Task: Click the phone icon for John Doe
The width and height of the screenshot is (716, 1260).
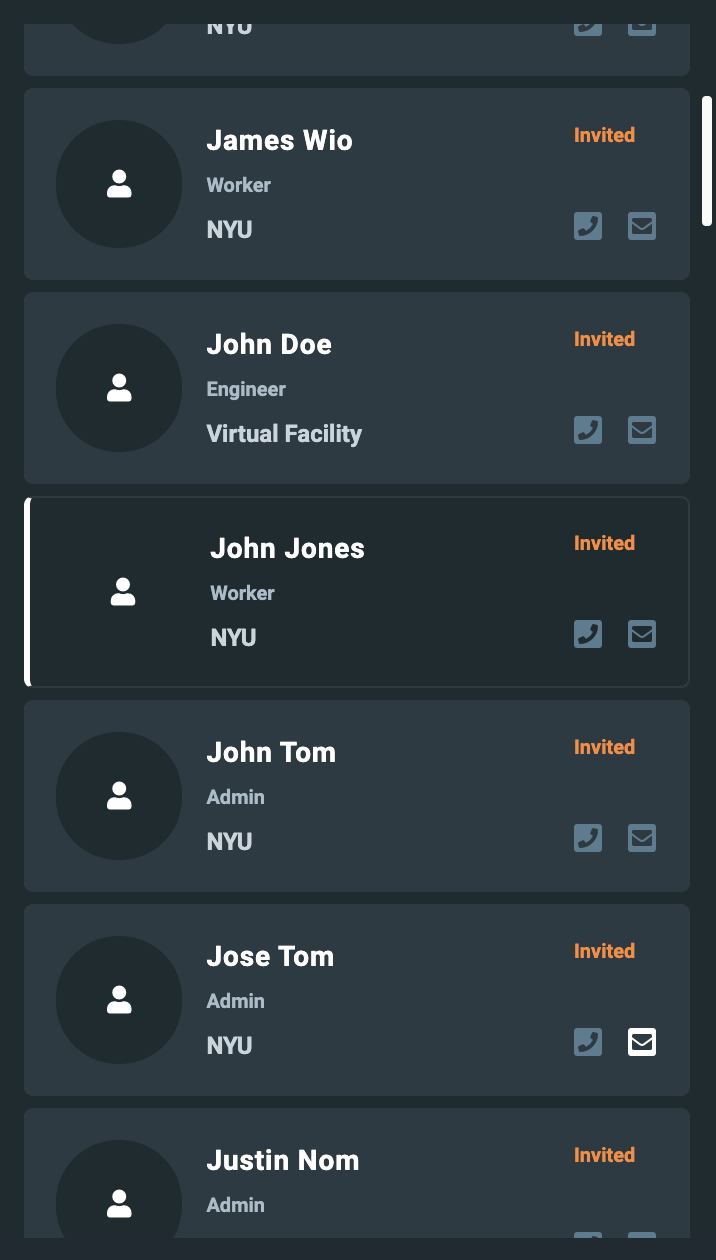Action: pyautogui.click(x=588, y=430)
